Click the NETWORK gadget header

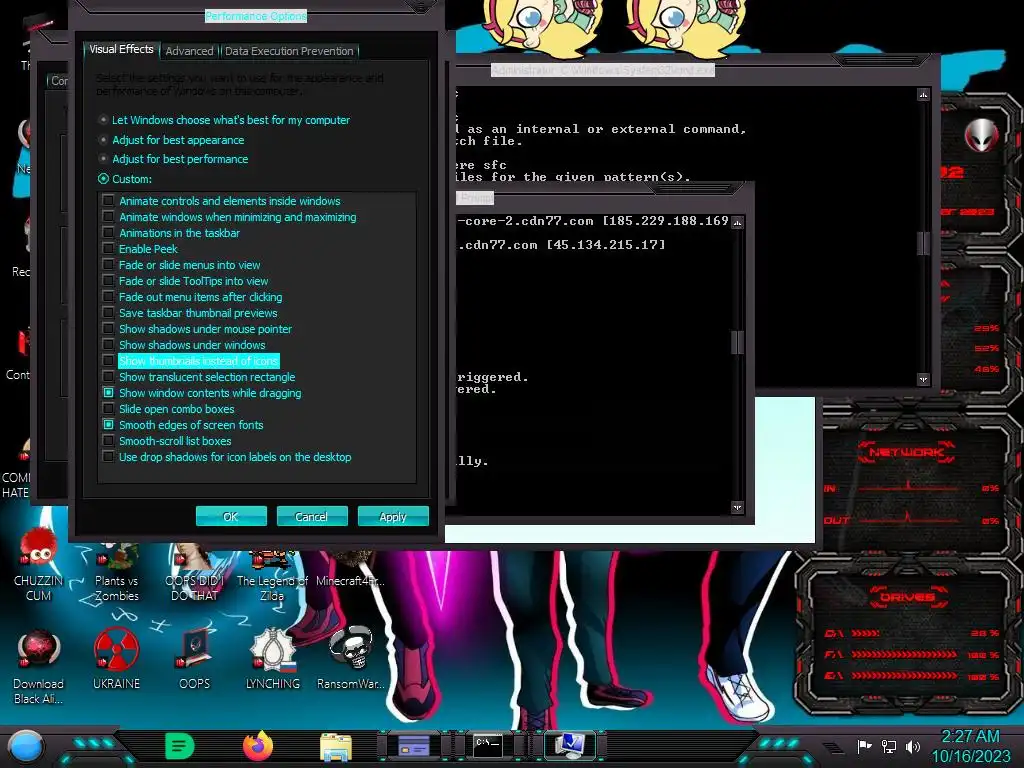(906, 452)
